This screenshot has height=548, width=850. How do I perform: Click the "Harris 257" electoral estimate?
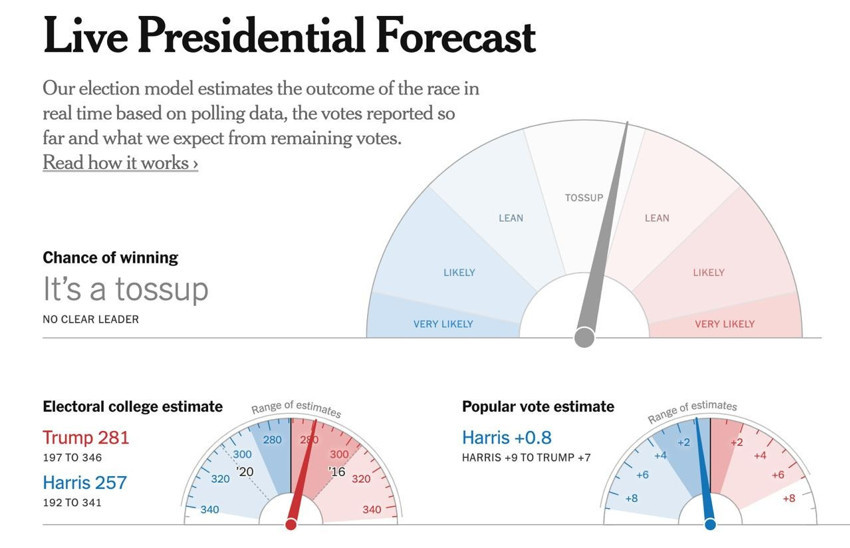tap(85, 483)
